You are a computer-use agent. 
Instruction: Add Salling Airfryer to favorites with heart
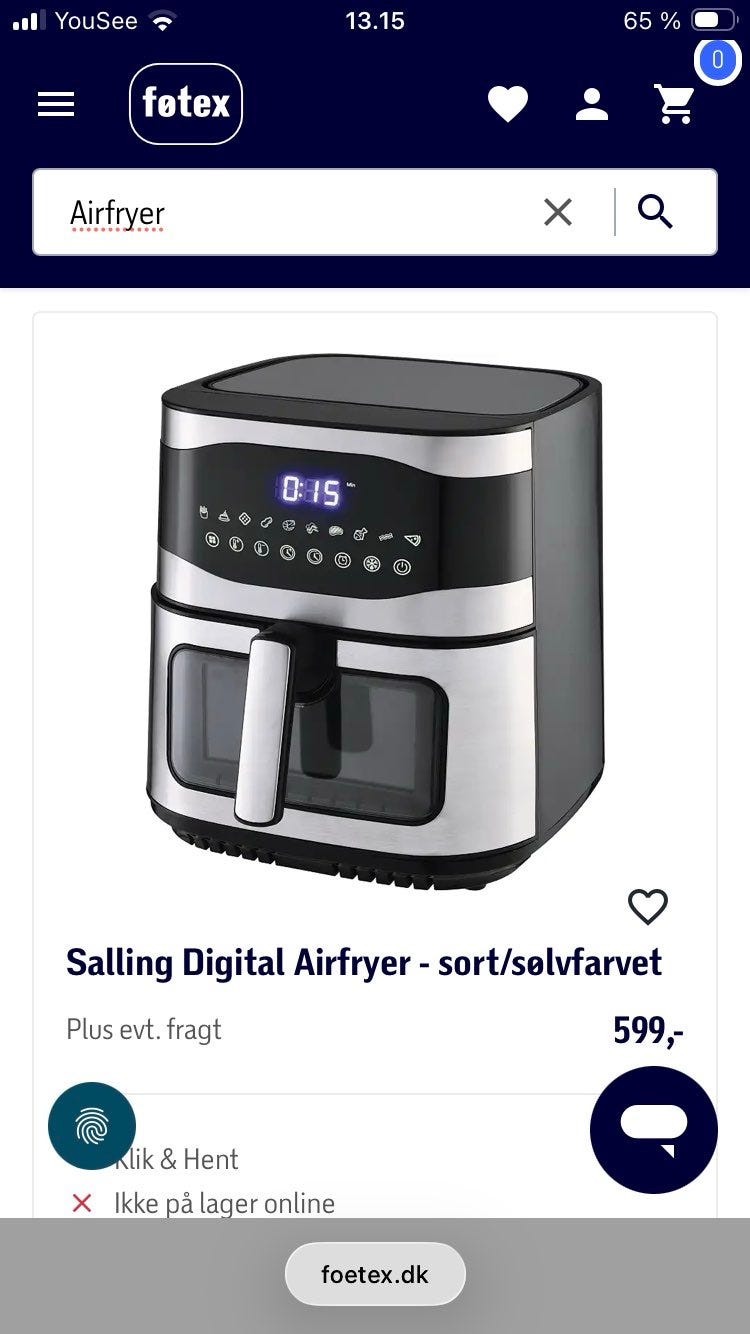point(648,907)
